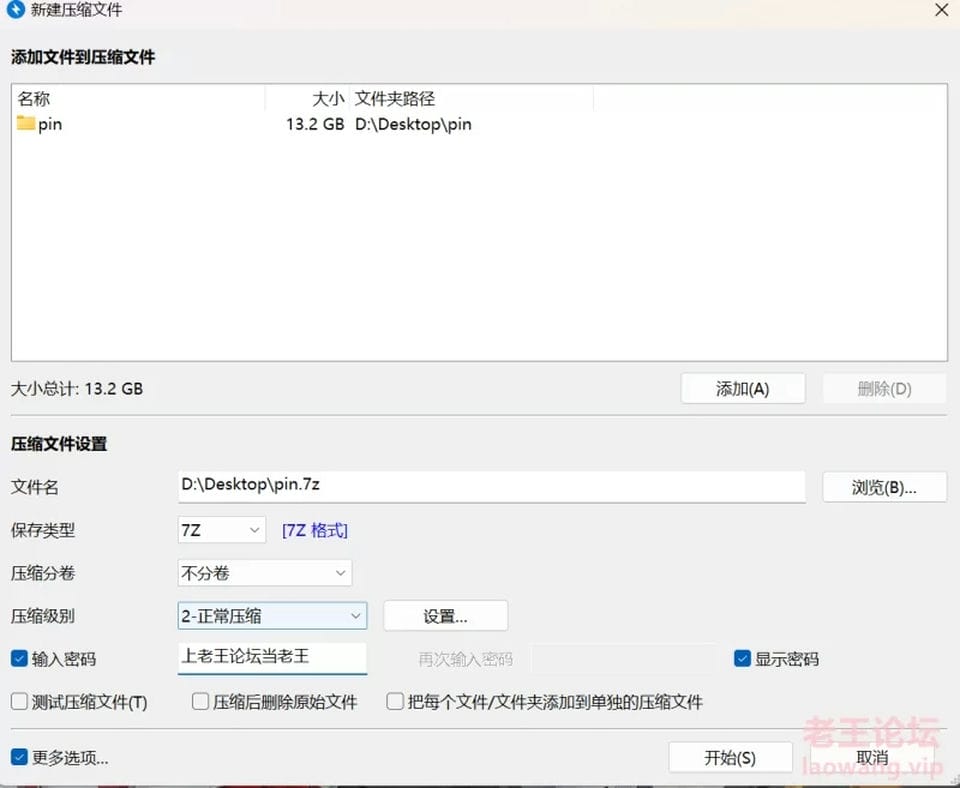960x788 pixels.
Task: Check 把每个文件/文件夹添加到单独的压缩文件 option
Action: tap(395, 702)
